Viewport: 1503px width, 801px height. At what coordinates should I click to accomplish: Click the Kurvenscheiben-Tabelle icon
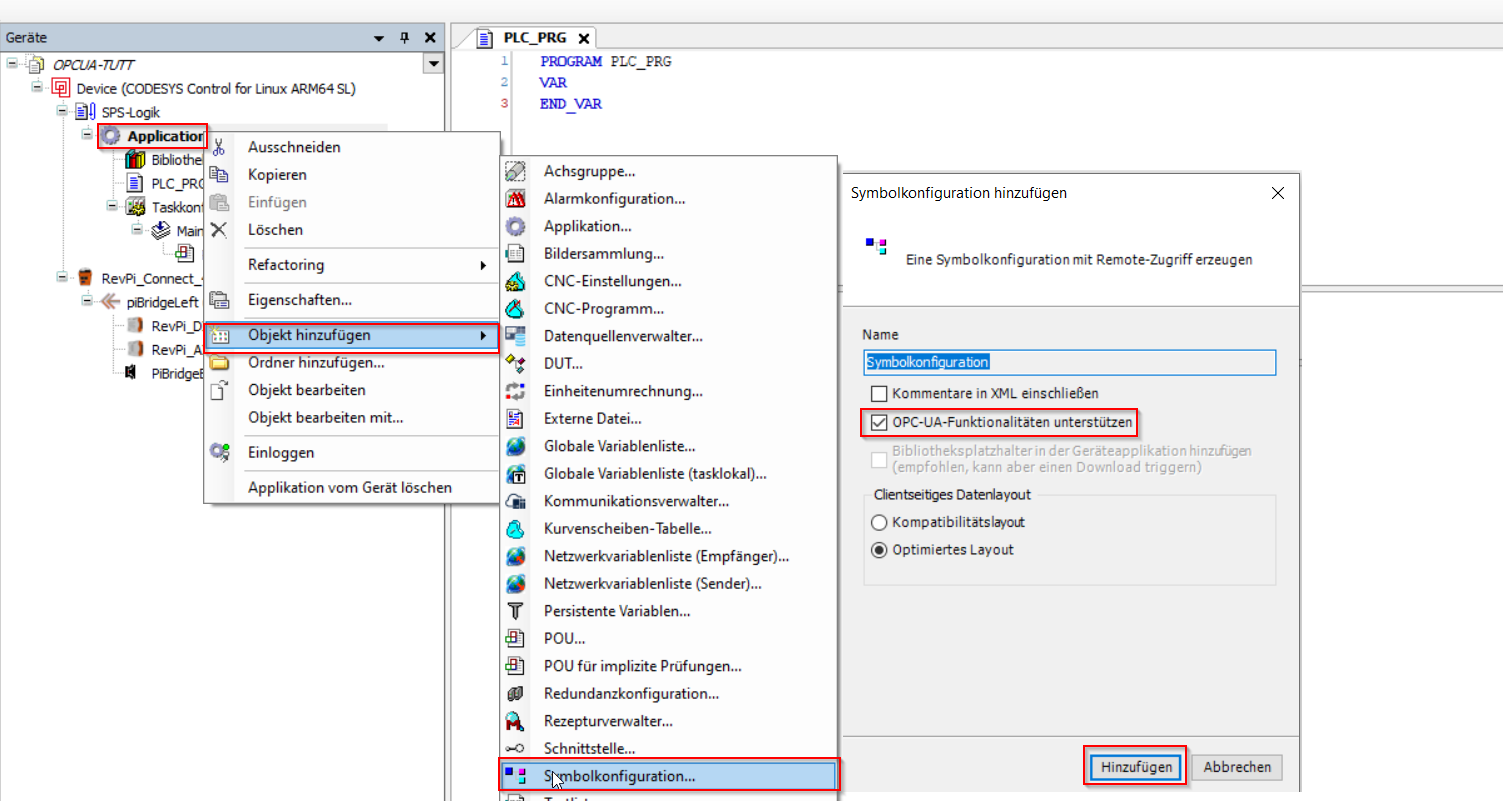[516, 528]
